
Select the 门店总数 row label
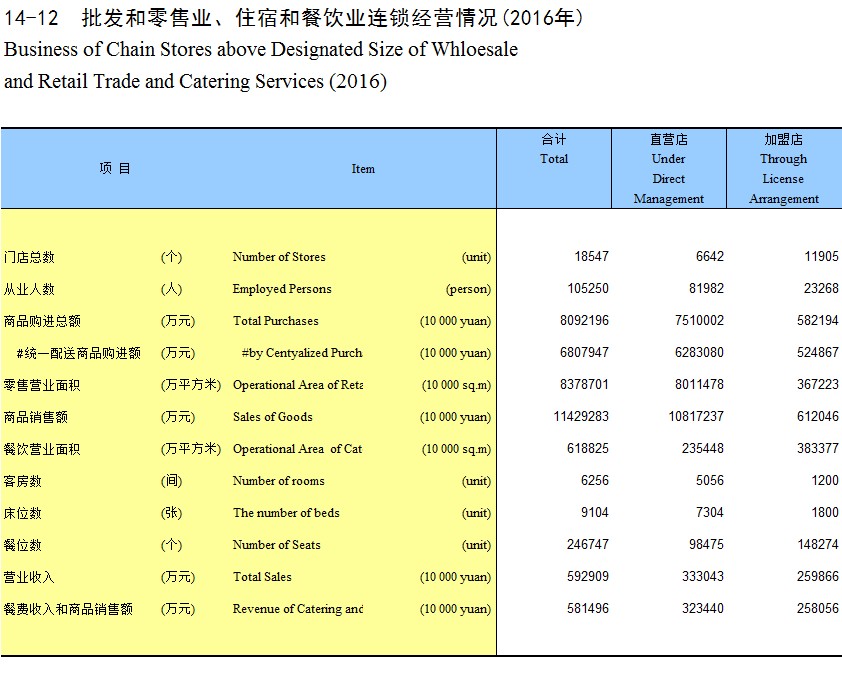(29, 257)
